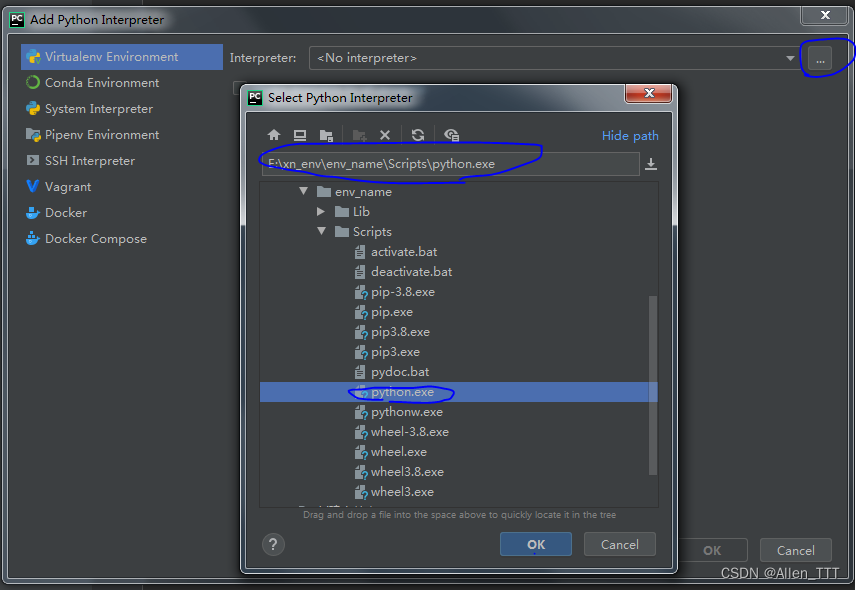Screen dimensions: 856x590
Task: Click the file tree vertical scrollbar
Action: (652, 385)
